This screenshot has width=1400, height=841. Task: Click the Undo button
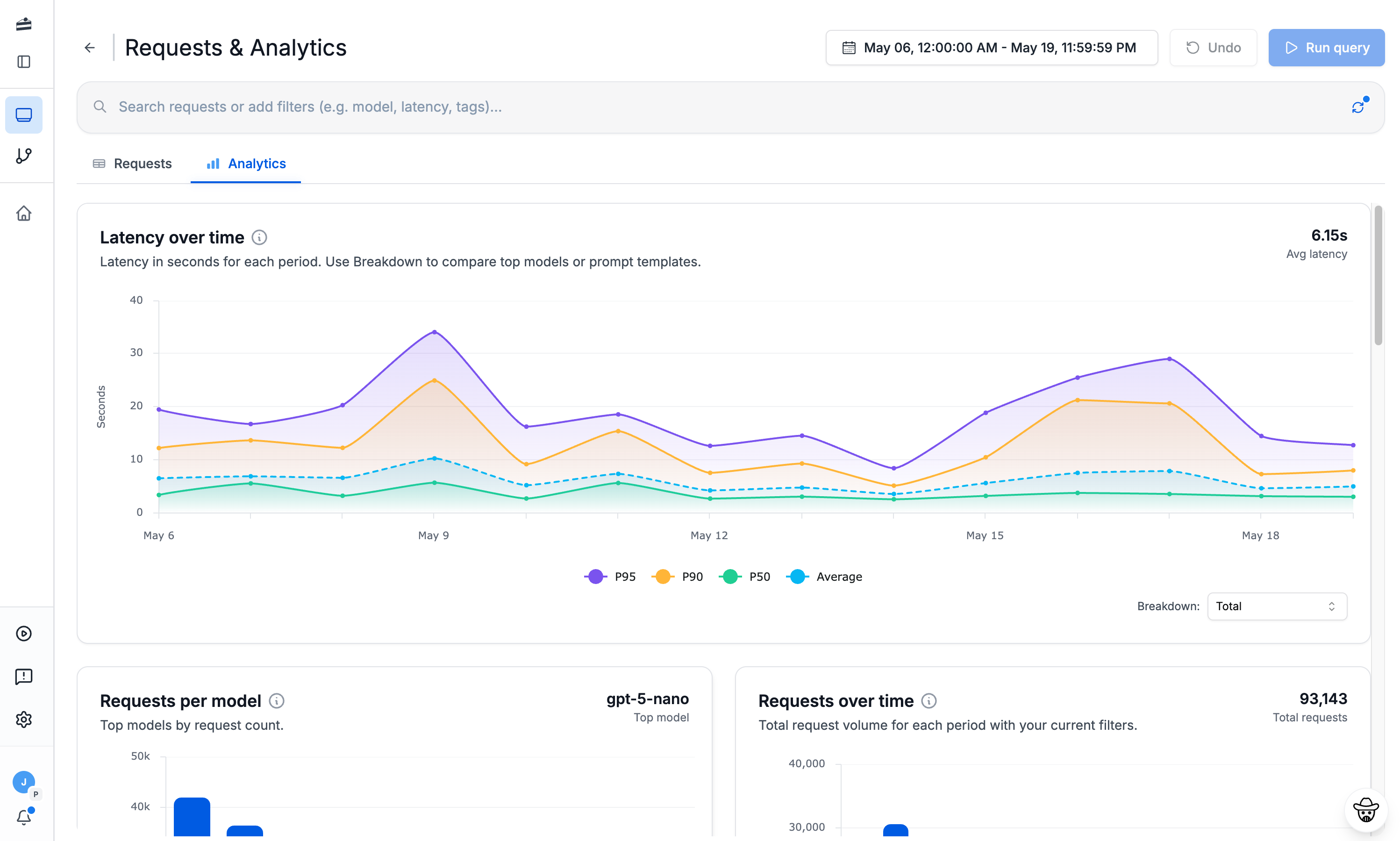click(x=1213, y=48)
